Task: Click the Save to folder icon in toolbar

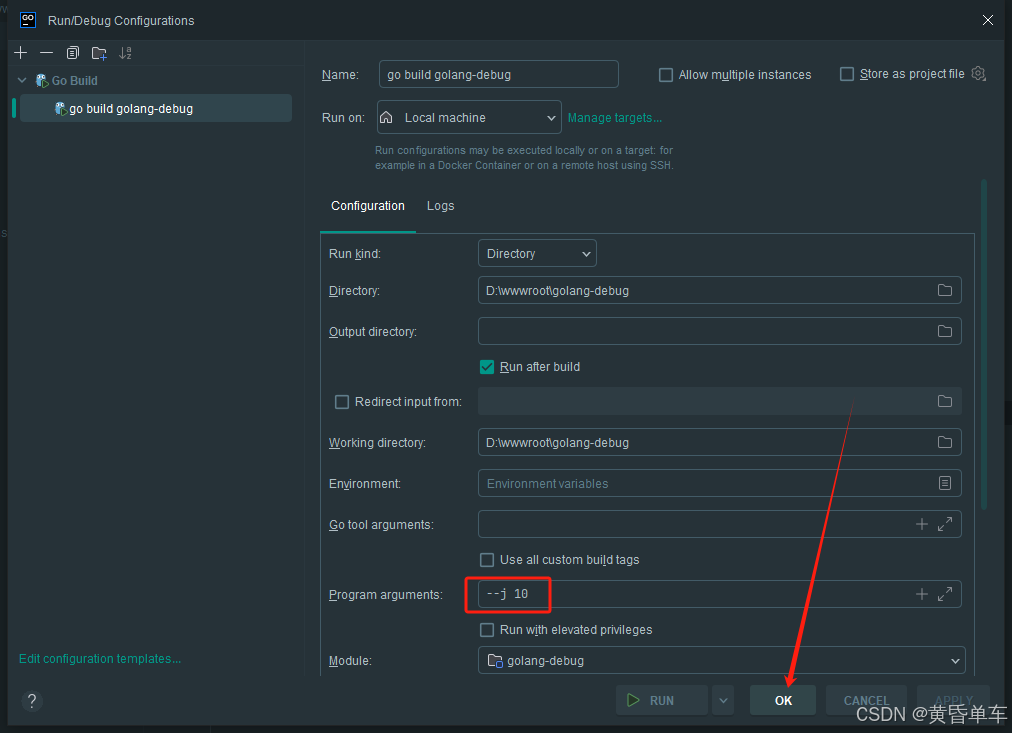Action: [99, 53]
